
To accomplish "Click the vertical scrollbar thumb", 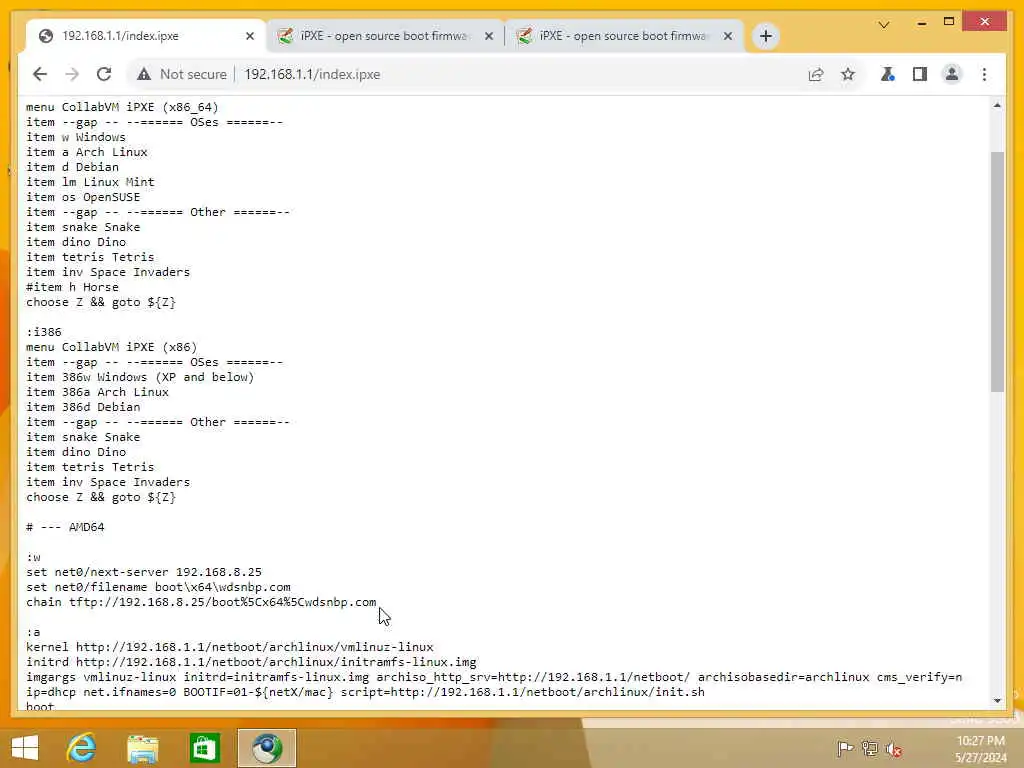I will pos(997,271).
